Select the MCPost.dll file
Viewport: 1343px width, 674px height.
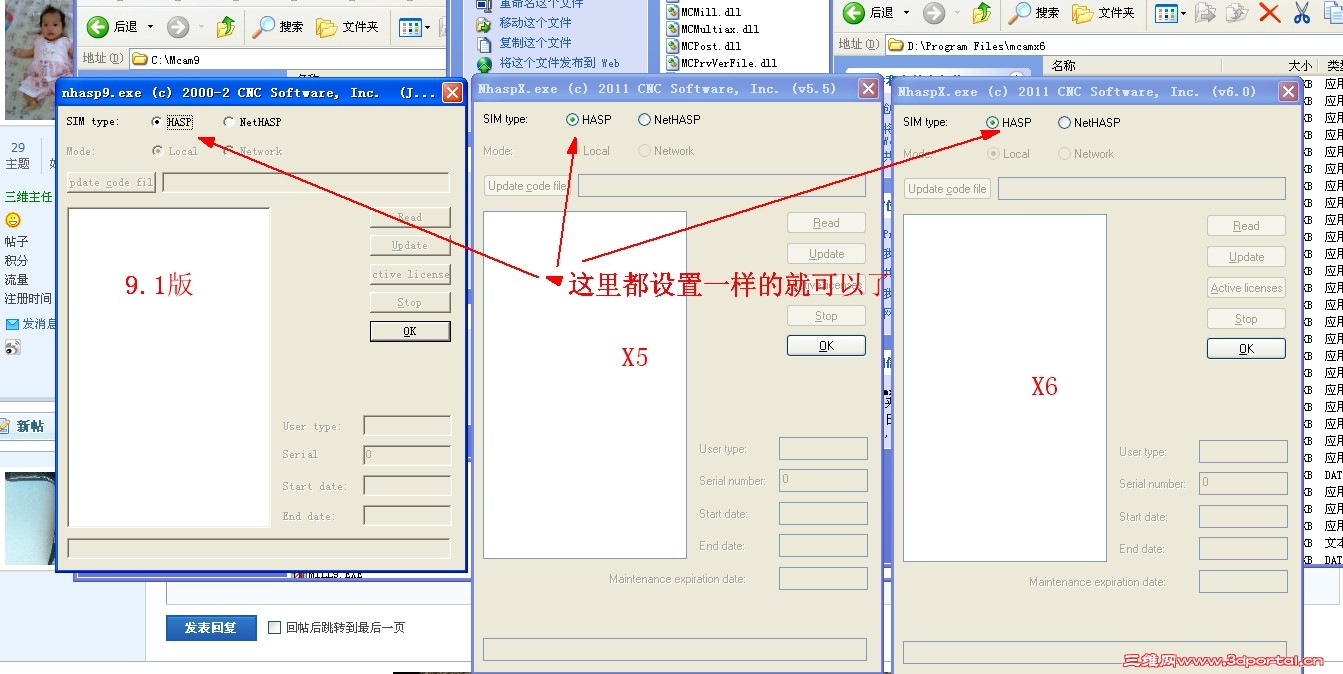pos(704,46)
